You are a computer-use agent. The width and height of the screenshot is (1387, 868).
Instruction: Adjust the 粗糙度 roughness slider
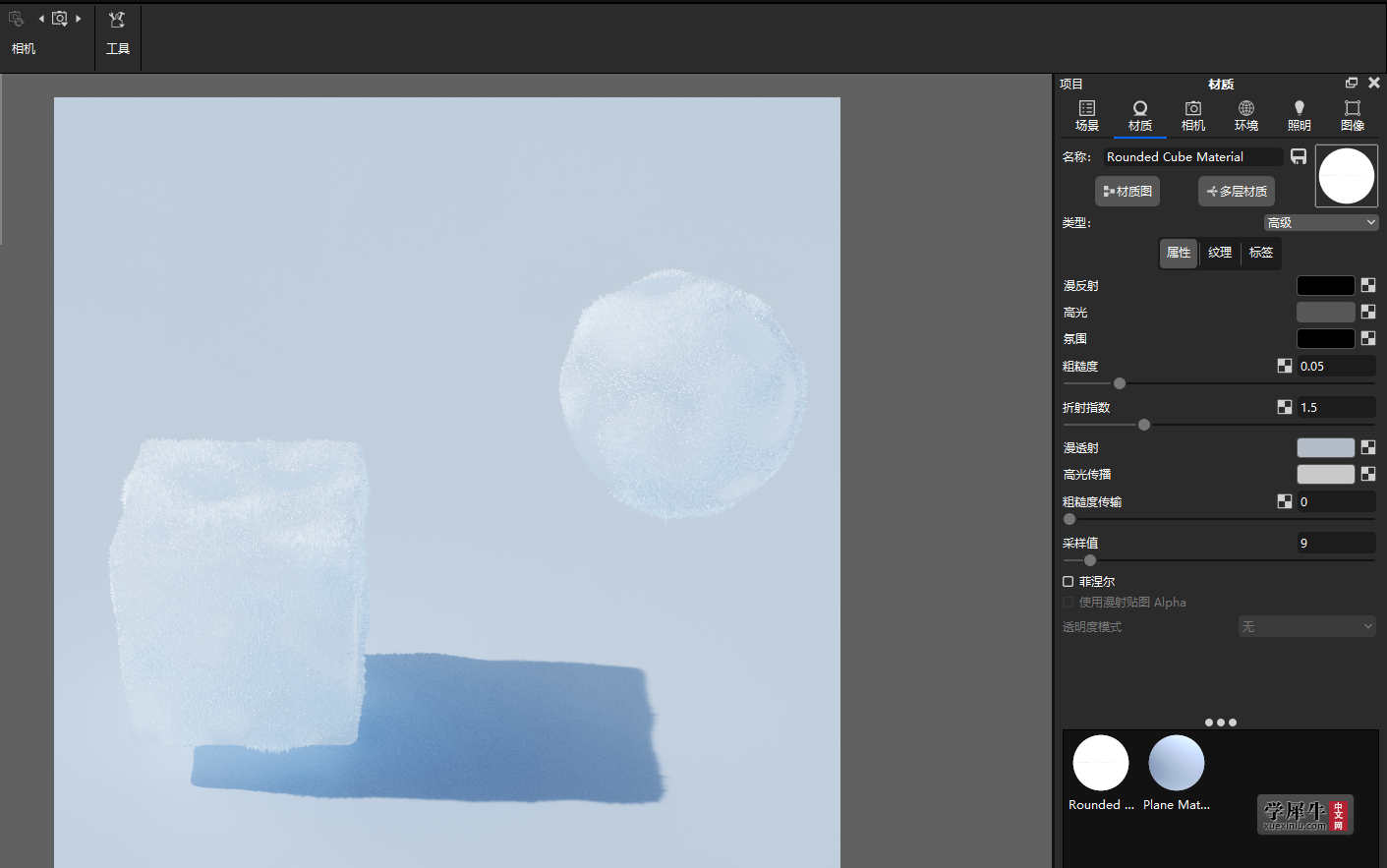(x=1120, y=383)
